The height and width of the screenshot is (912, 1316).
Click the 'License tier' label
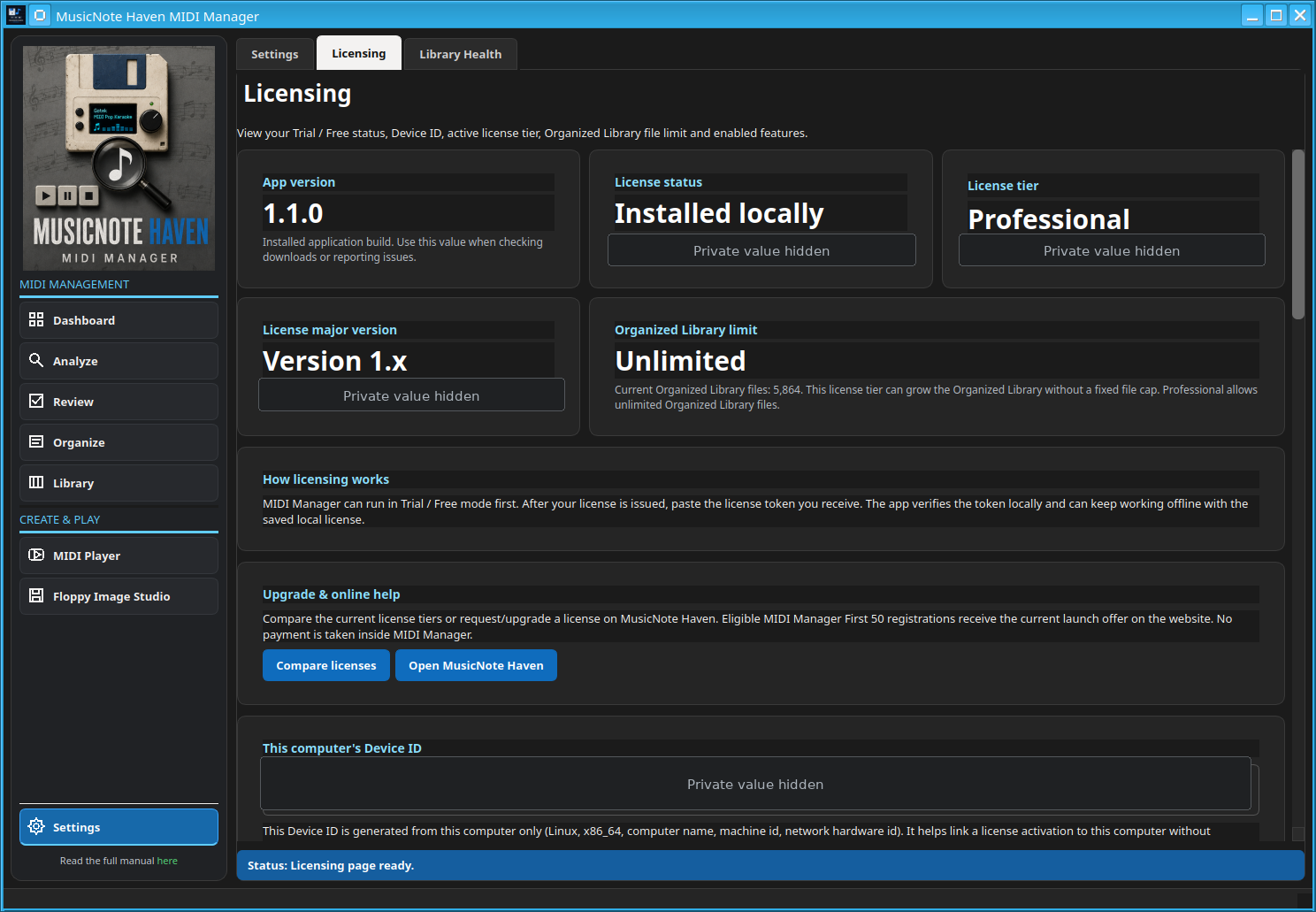[x=1003, y=186]
